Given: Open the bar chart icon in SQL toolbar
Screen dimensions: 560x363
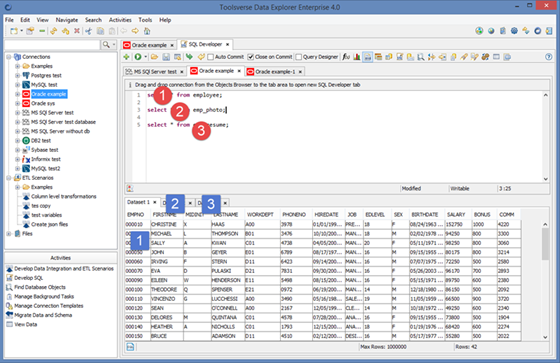Looking at the screenshot, I should point(357,57).
